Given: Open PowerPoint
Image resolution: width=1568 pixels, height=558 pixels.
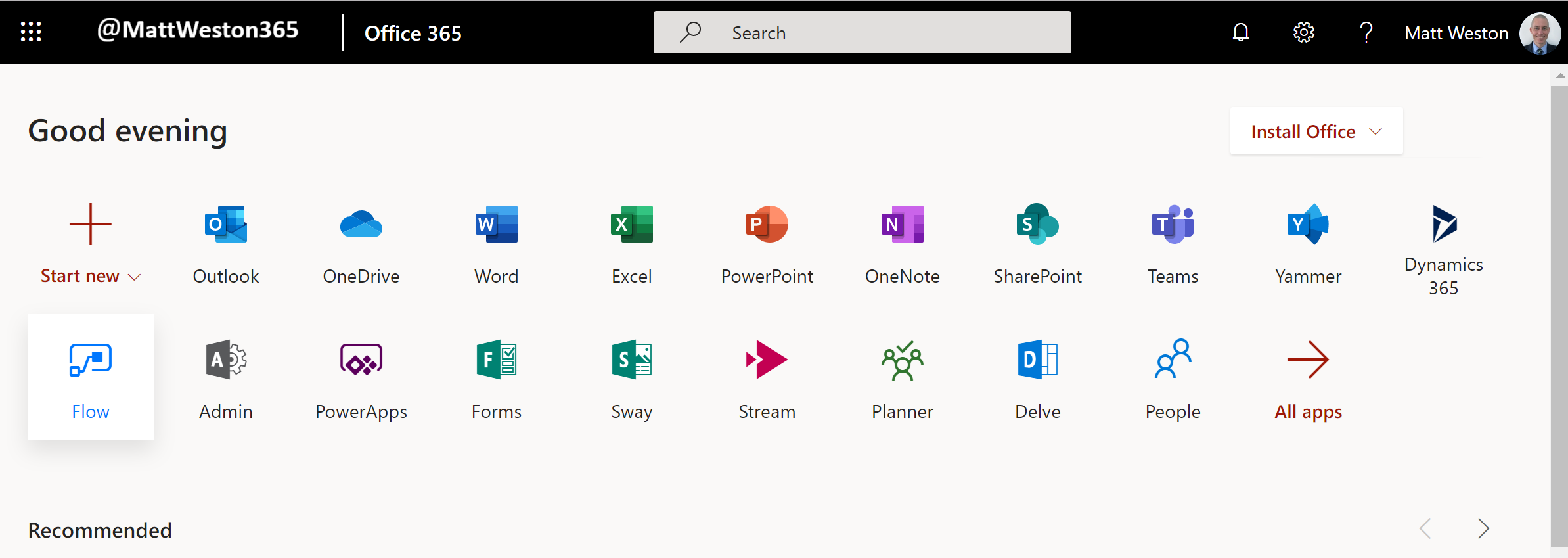Looking at the screenshot, I should pos(767,244).
